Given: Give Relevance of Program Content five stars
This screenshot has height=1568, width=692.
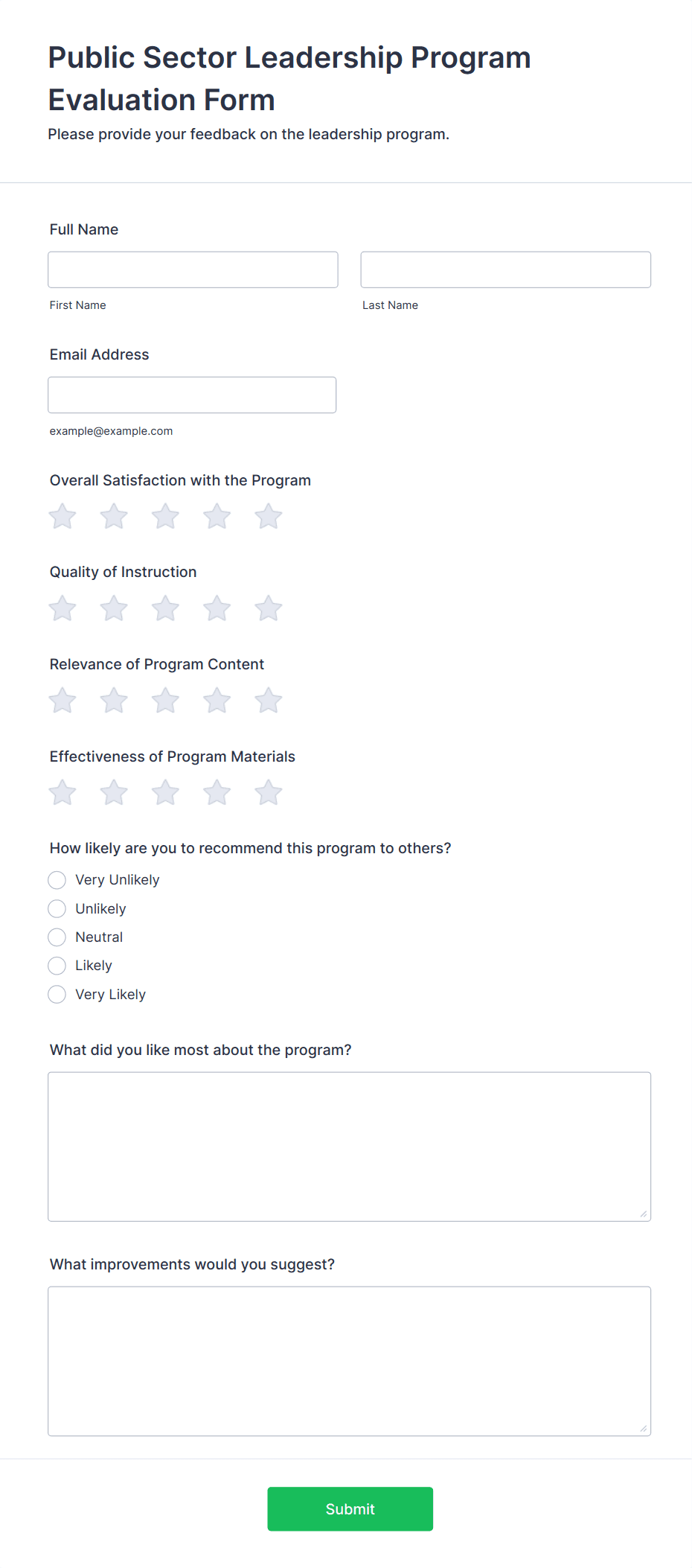Looking at the screenshot, I should click(268, 700).
